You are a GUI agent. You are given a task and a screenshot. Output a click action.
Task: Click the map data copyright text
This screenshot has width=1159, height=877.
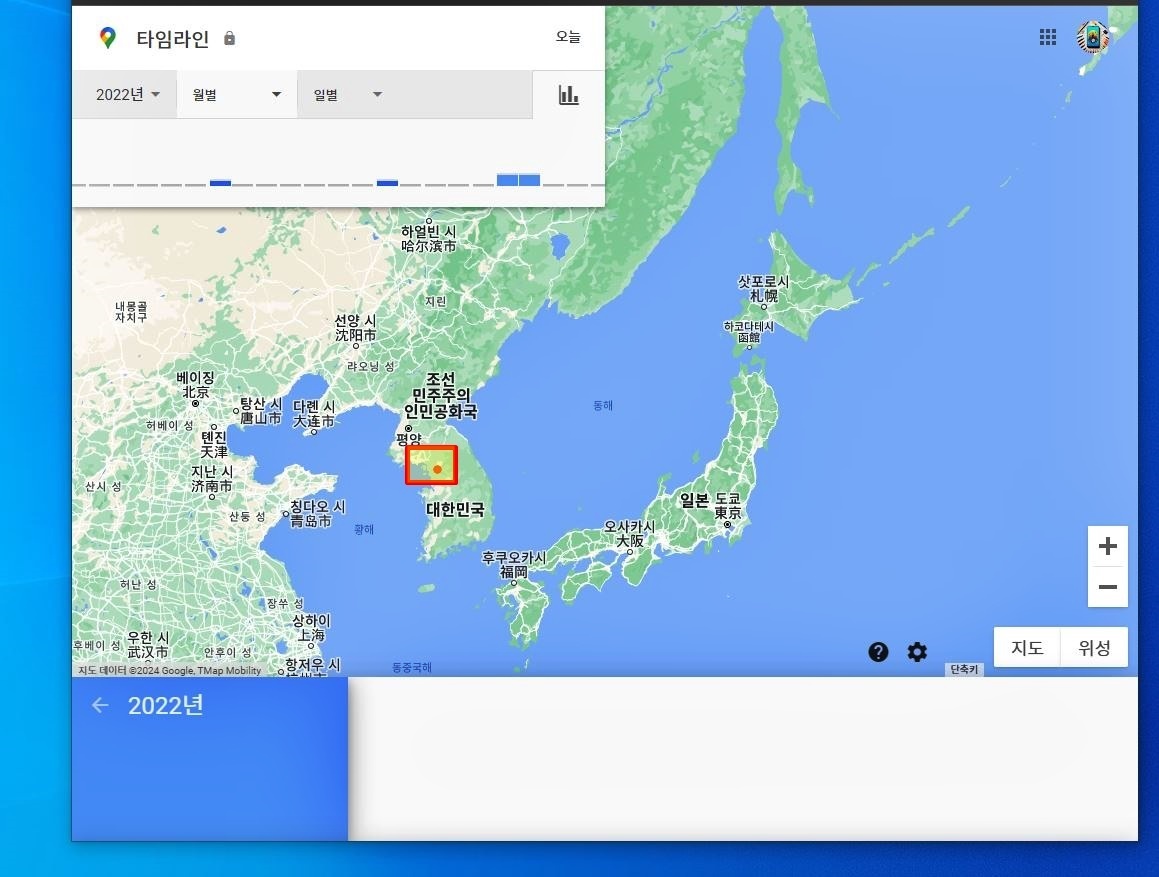(x=170, y=671)
